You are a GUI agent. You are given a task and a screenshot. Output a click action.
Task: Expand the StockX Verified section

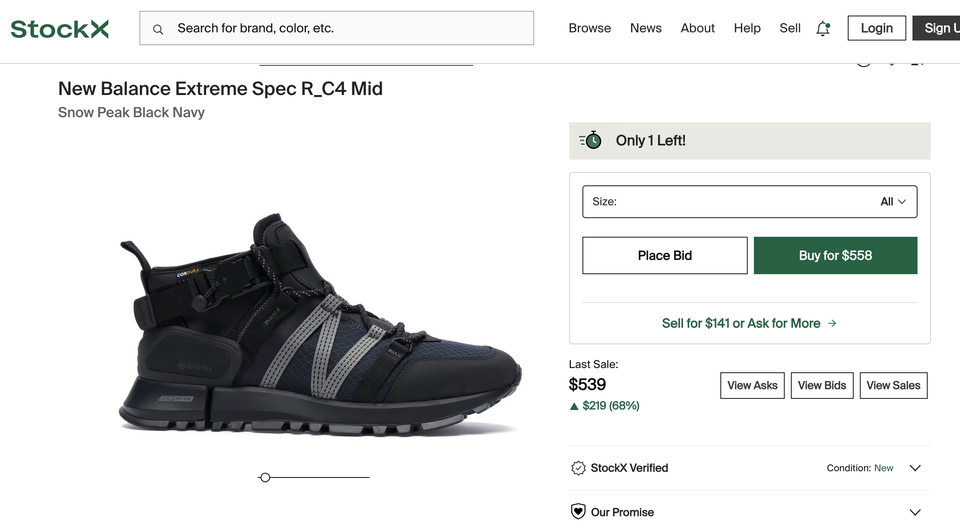(x=914, y=468)
